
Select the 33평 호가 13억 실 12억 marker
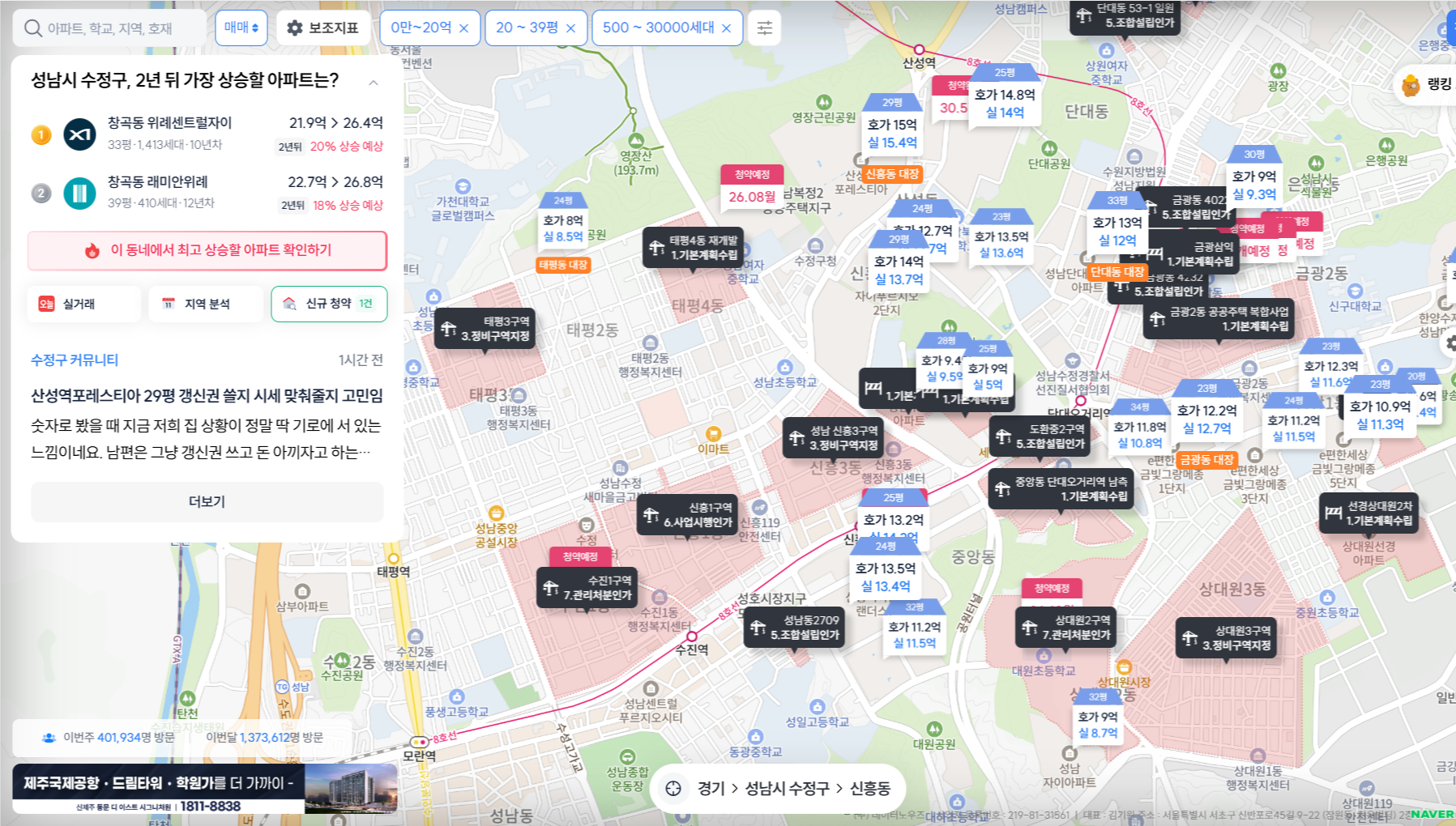[1117, 224]
